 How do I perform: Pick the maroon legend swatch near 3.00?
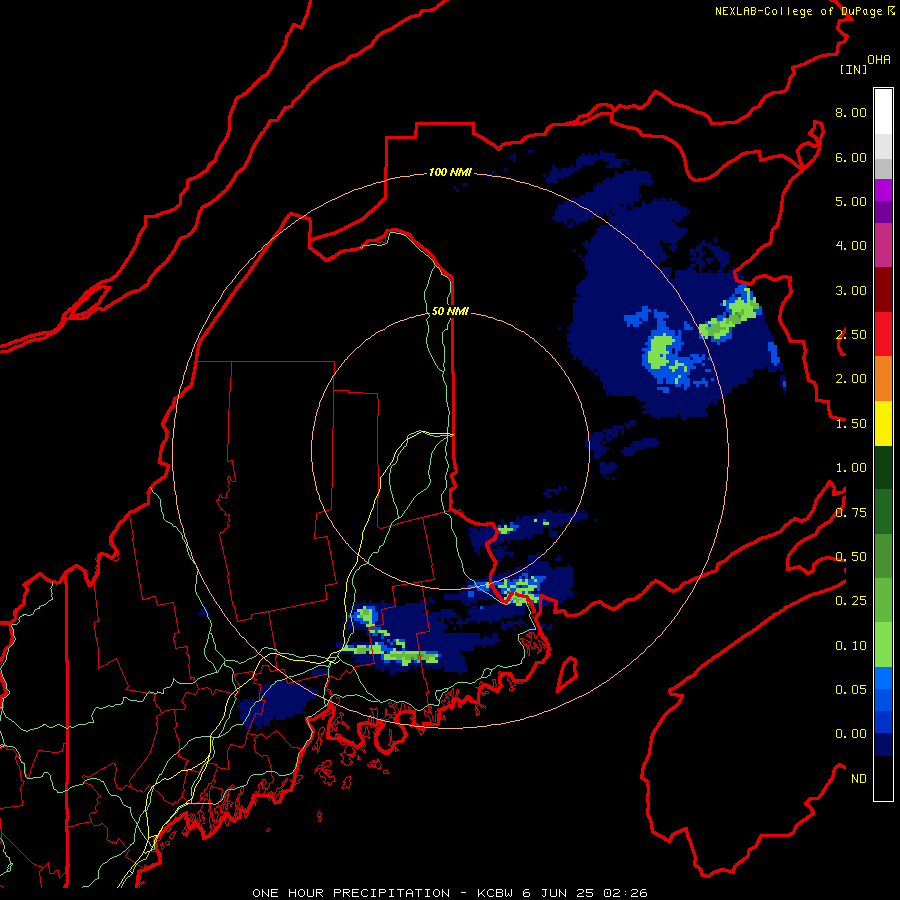click(883, 290)
